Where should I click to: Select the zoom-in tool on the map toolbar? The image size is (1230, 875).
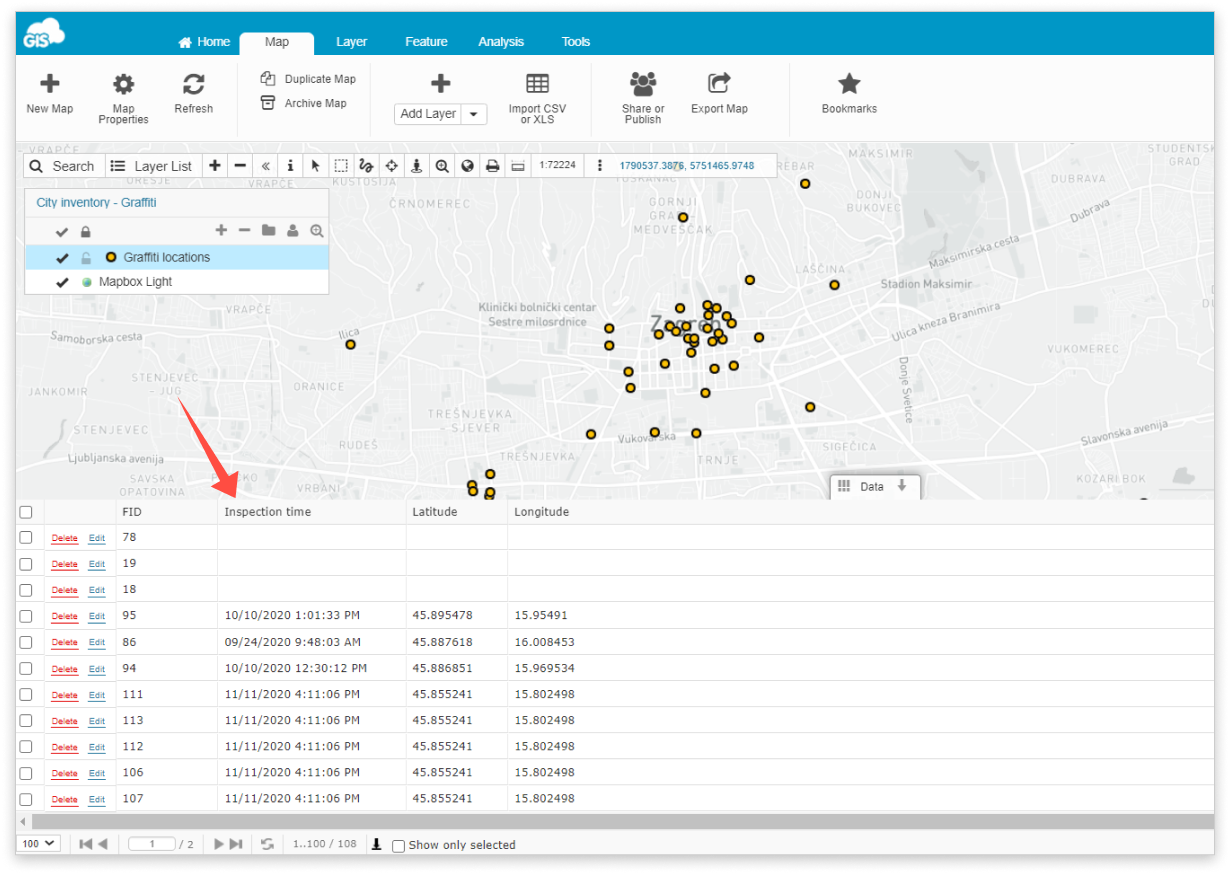pyautogui.click(x=441, y=165)
